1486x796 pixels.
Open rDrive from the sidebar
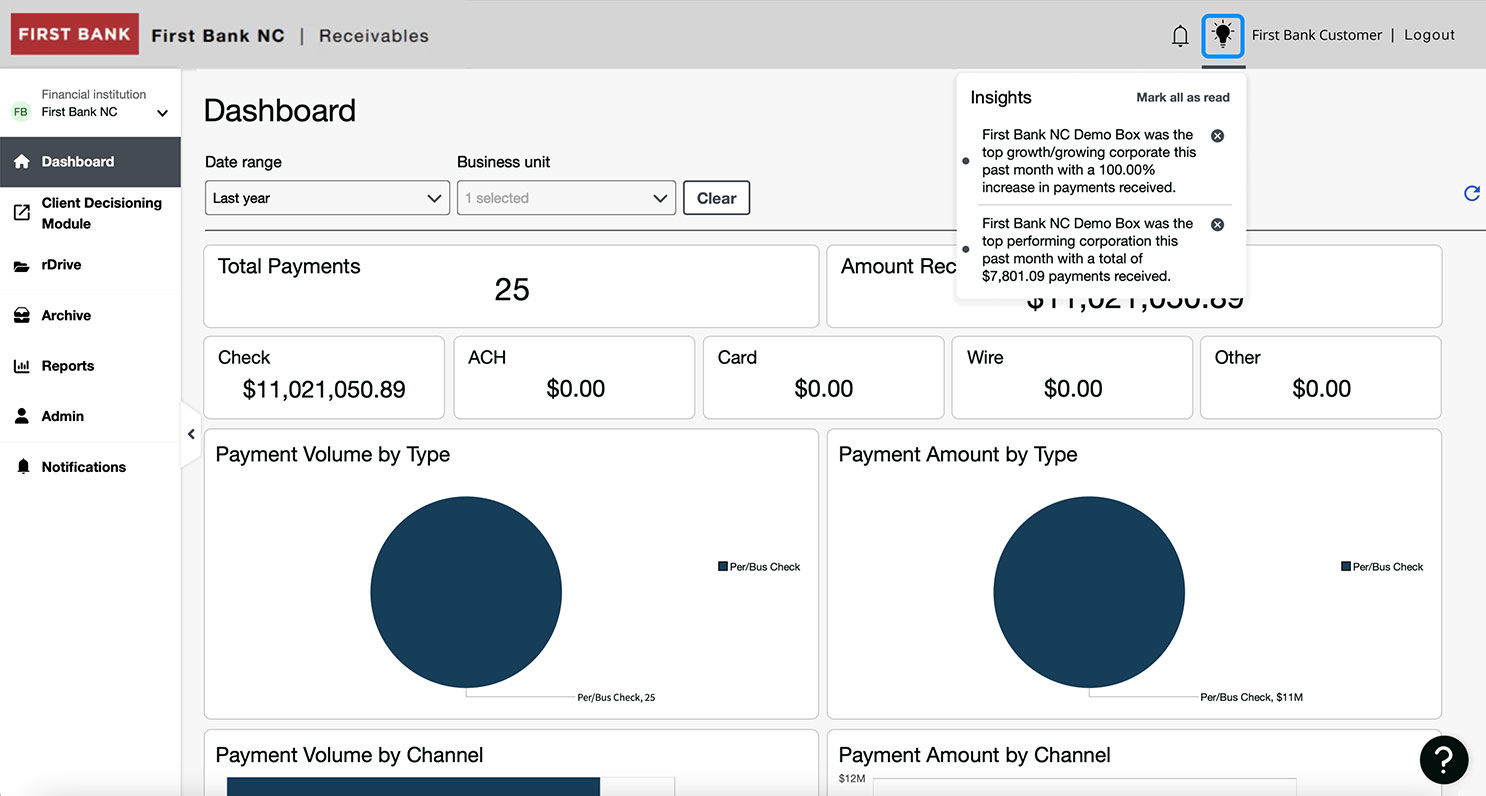[90, 265]
